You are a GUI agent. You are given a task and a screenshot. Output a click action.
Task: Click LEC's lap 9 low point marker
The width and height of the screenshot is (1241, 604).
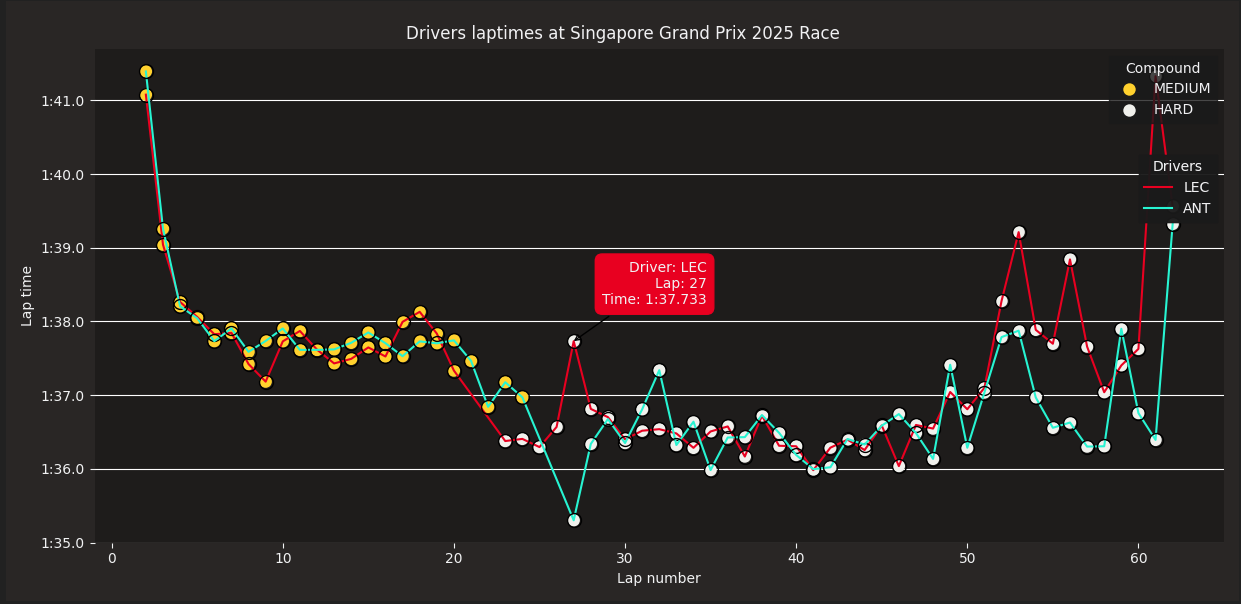[x=266, y=382]
